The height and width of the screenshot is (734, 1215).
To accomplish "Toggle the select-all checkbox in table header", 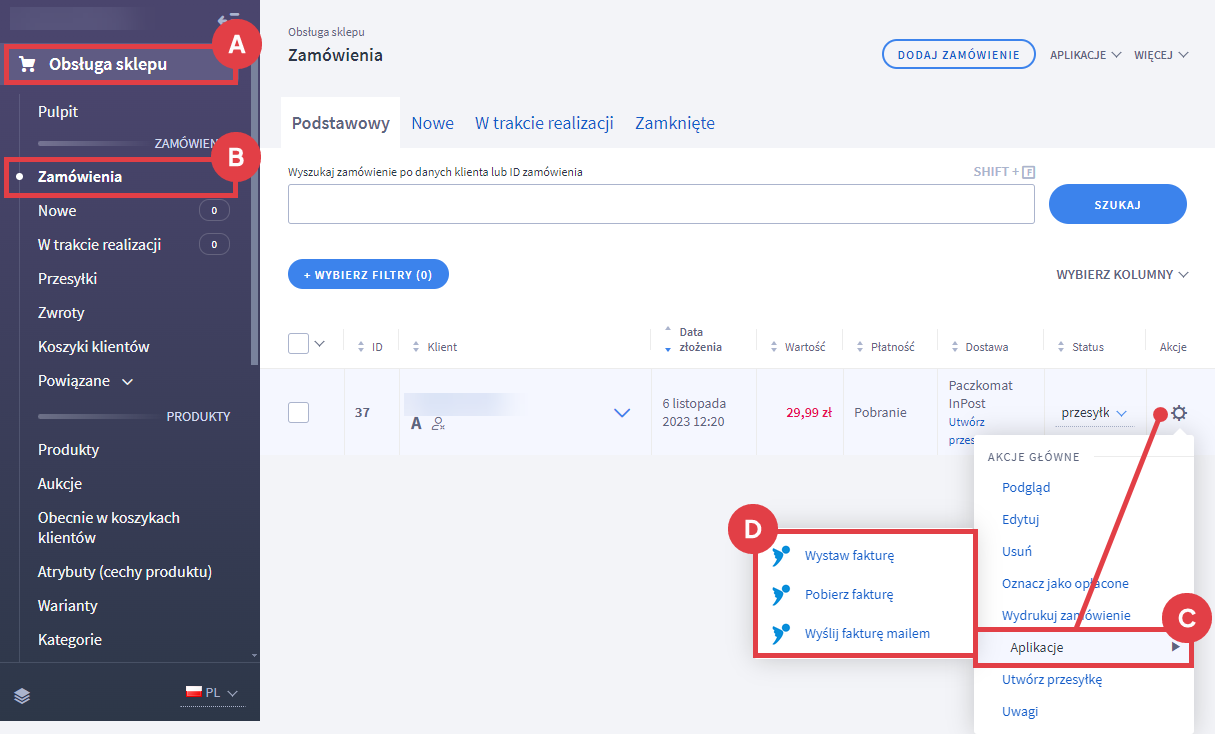I will coord(298,344).
